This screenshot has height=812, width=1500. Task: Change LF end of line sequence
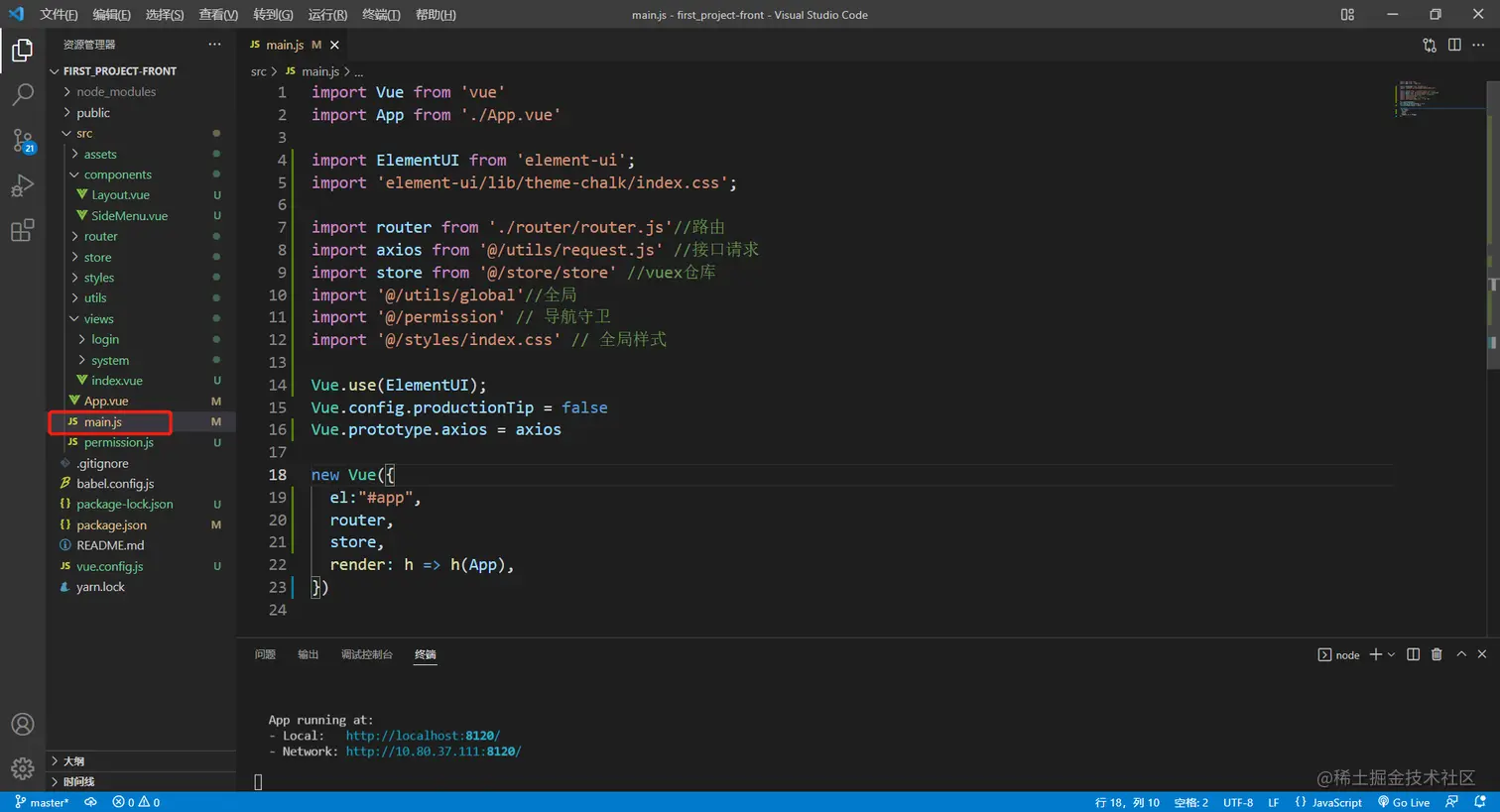[1273, 802]
